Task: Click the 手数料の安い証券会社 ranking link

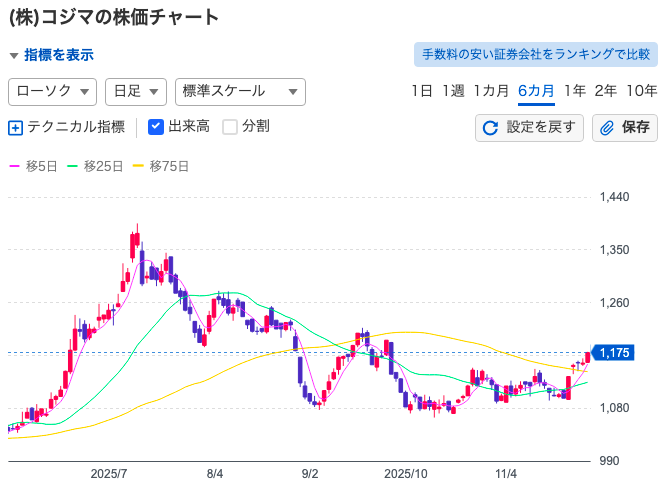Action: pyautogui.click(x=535, y=54)
